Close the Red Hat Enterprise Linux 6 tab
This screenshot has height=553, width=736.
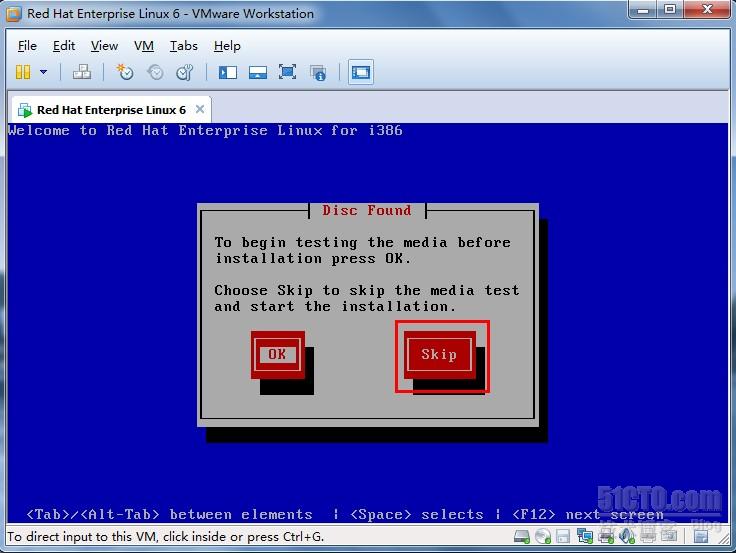point(200,109)
